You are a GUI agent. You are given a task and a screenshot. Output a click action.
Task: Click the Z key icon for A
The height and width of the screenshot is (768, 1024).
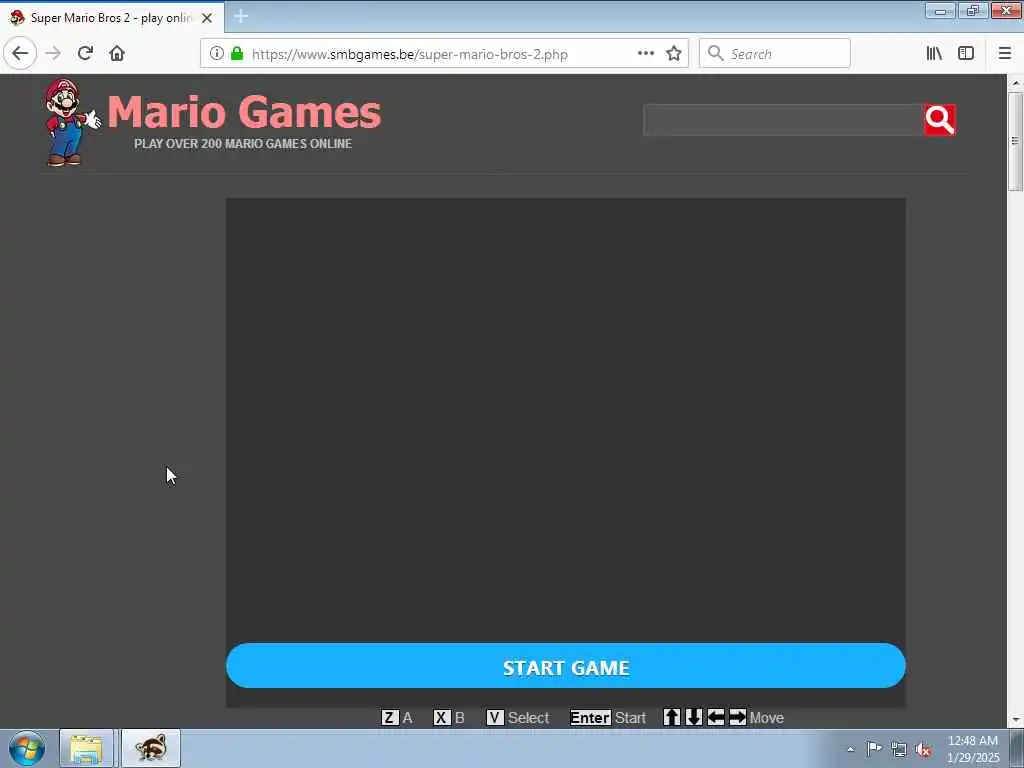(389, 718)
